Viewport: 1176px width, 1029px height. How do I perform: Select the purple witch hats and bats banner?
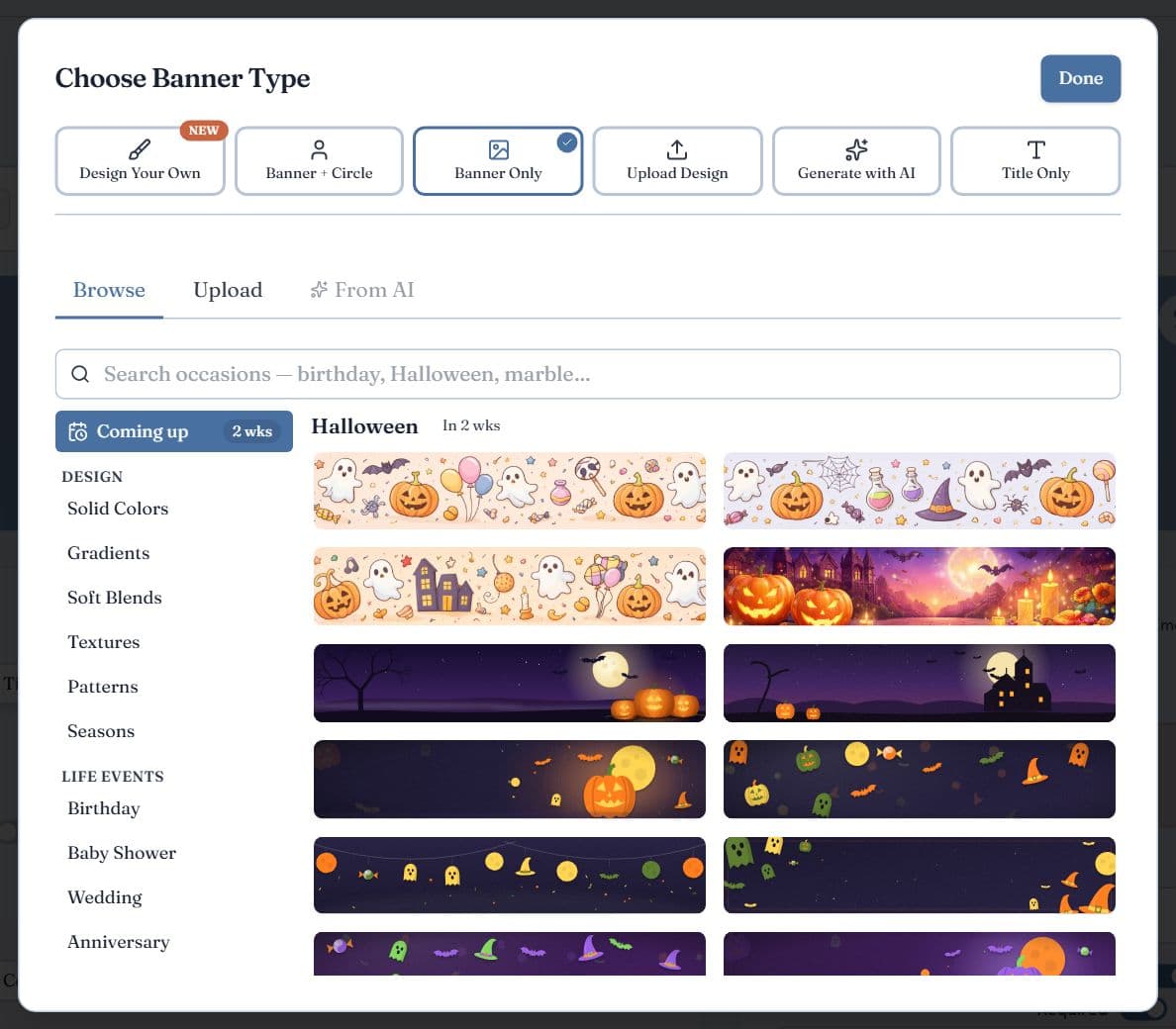point(509,953)
